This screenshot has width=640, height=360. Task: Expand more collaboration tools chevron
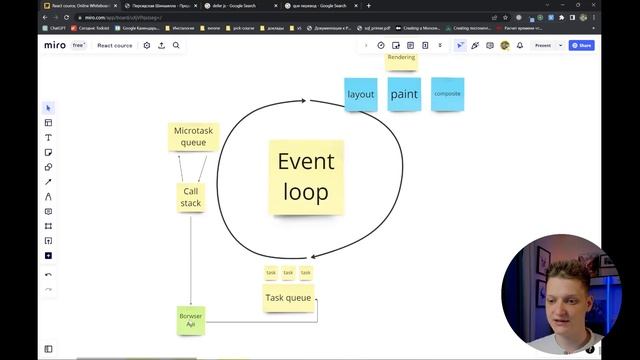440,45
